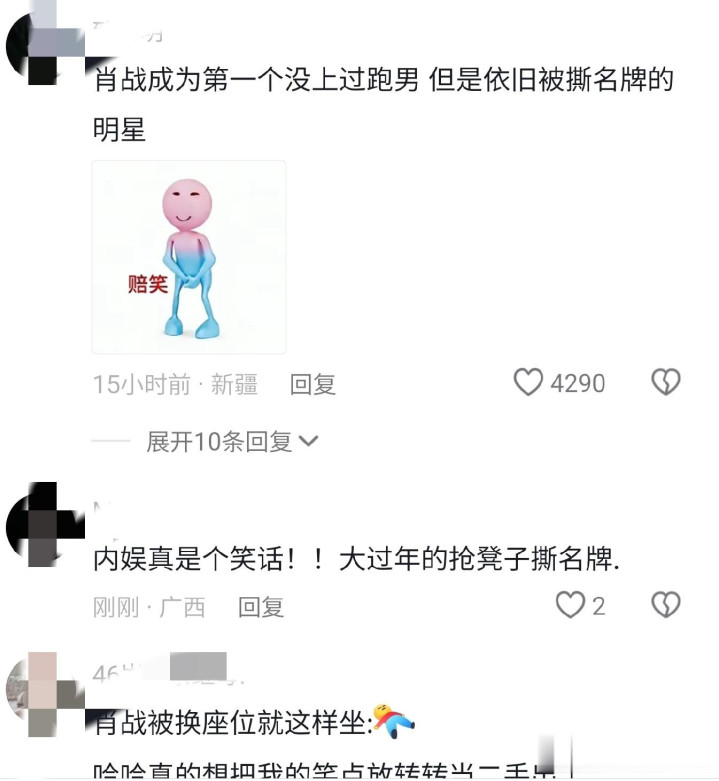Select the comment about 肖战 撕名牌
This screenshot has height=781, width=719.
point(383,104)
